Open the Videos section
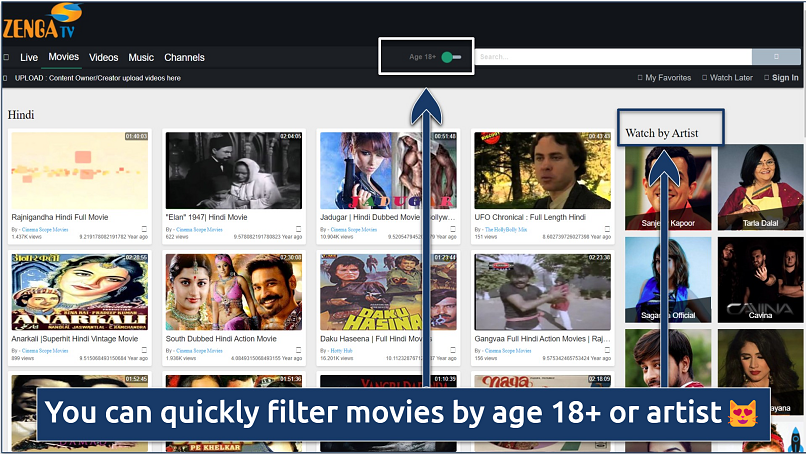 103,58
